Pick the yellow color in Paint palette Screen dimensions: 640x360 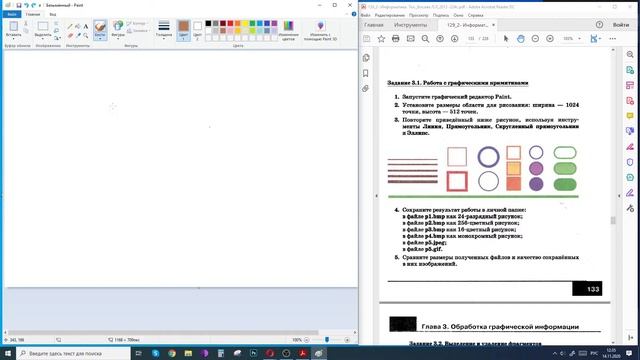point(245,24)
